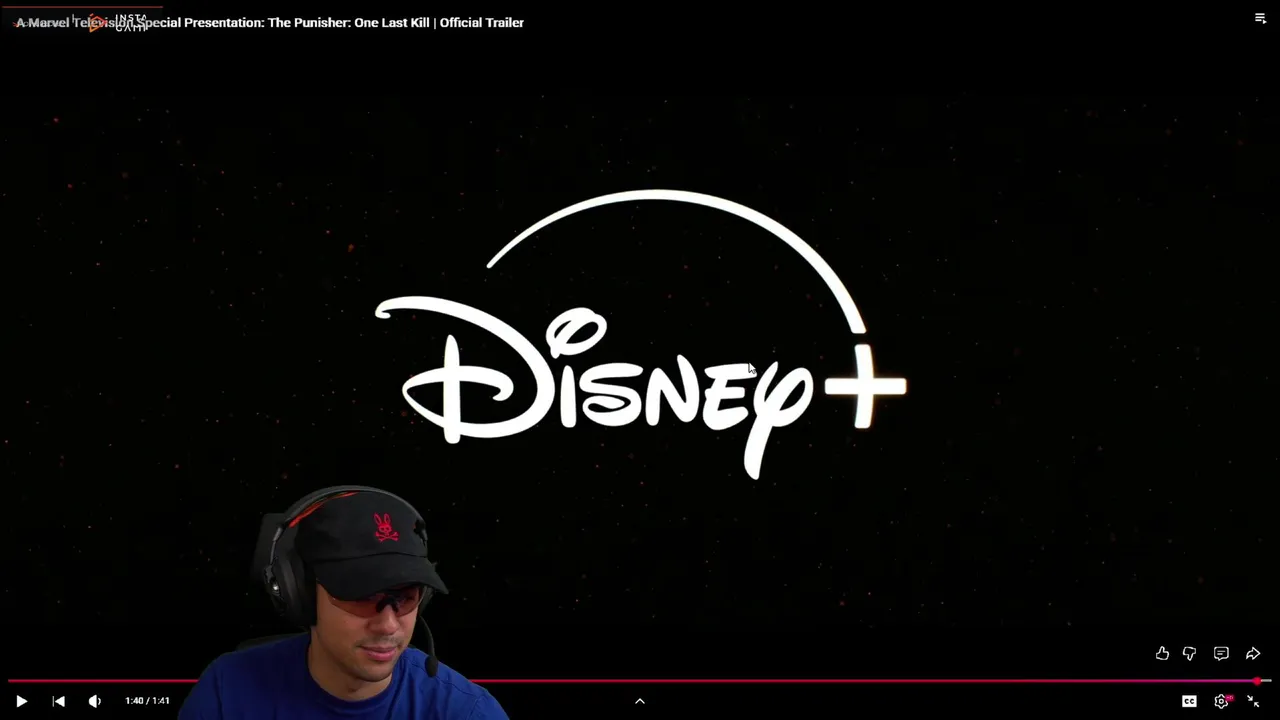Play the paused trailer video
The width and height of the screenshot is (1280, 720).
pos(21,701)
